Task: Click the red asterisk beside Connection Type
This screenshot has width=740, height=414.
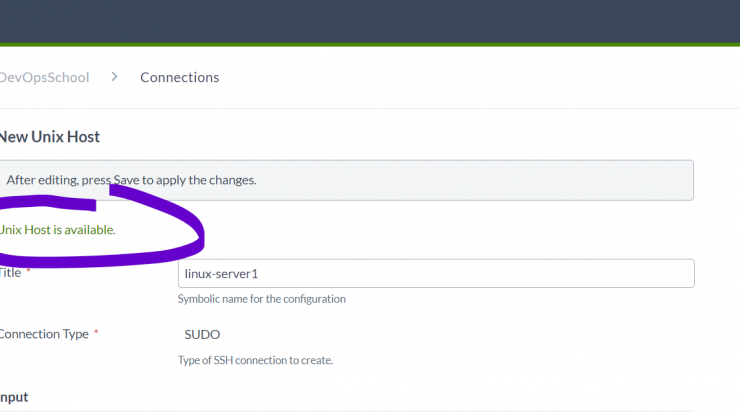Action: tap(96, 332)
